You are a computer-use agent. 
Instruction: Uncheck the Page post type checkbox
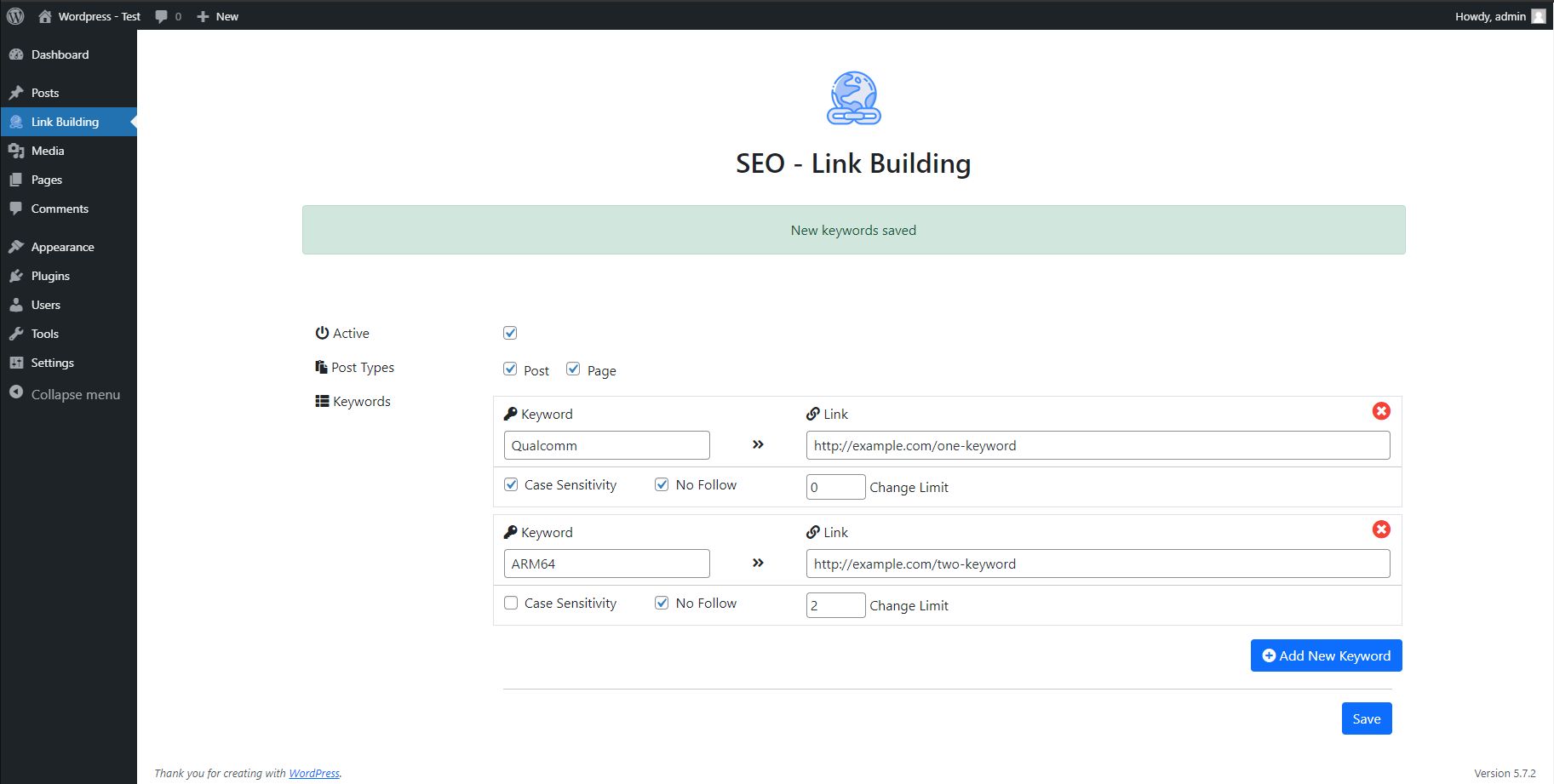tap(573, 369)
